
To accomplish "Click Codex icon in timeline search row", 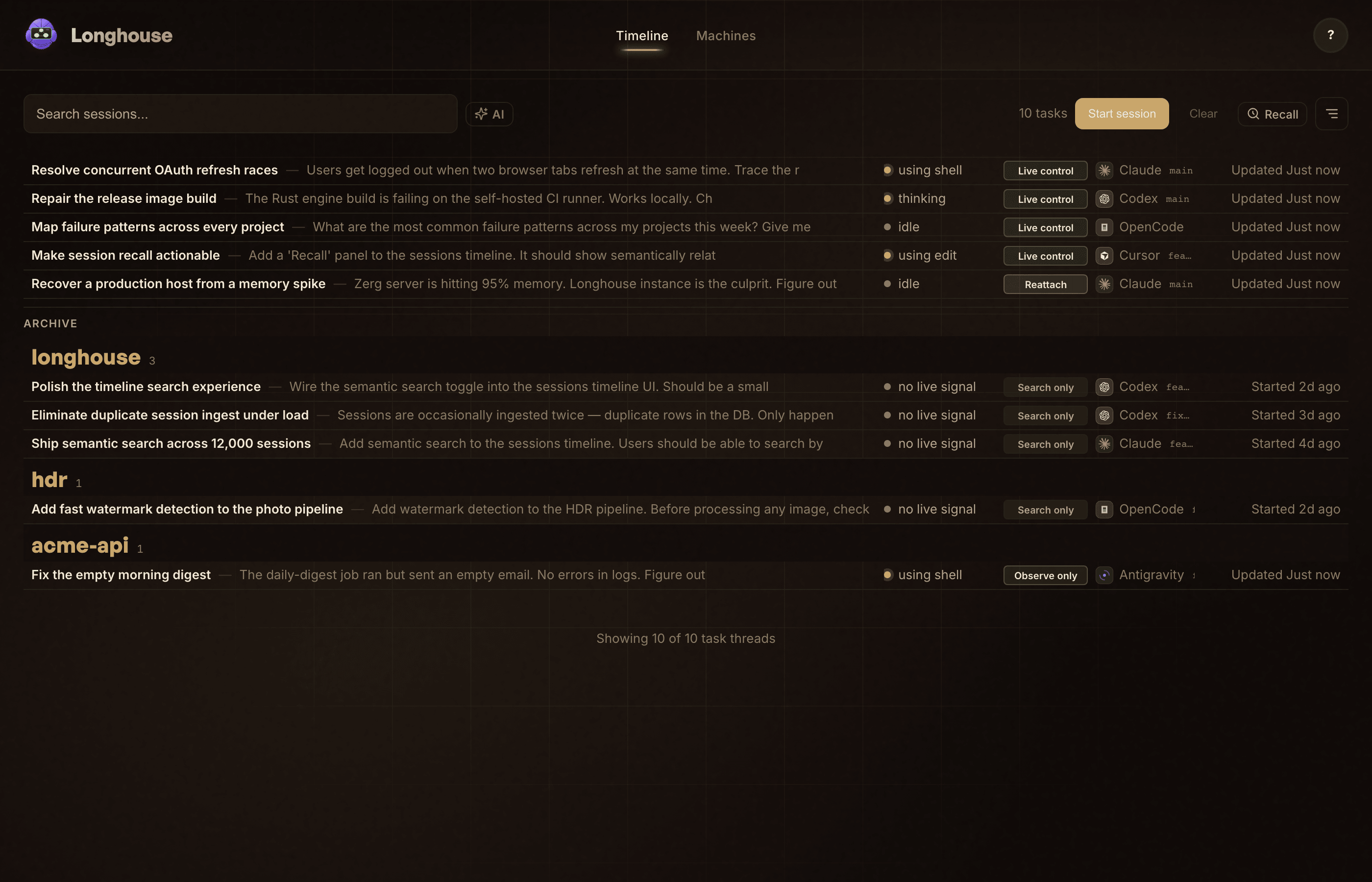I will [x=1104, y=387].
